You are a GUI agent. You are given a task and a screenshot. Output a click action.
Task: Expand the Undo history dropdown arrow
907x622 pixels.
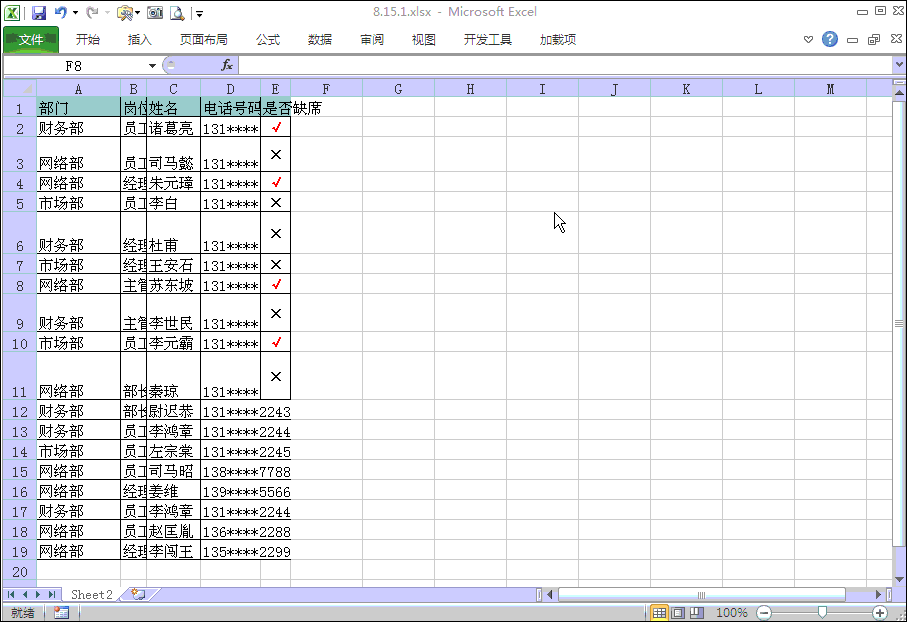point(76,13)
